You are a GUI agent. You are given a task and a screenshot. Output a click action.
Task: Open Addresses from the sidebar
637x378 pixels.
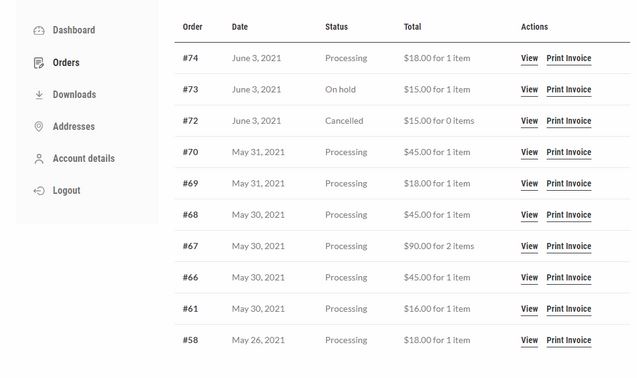pyautogui.click(x=74, y=126)
